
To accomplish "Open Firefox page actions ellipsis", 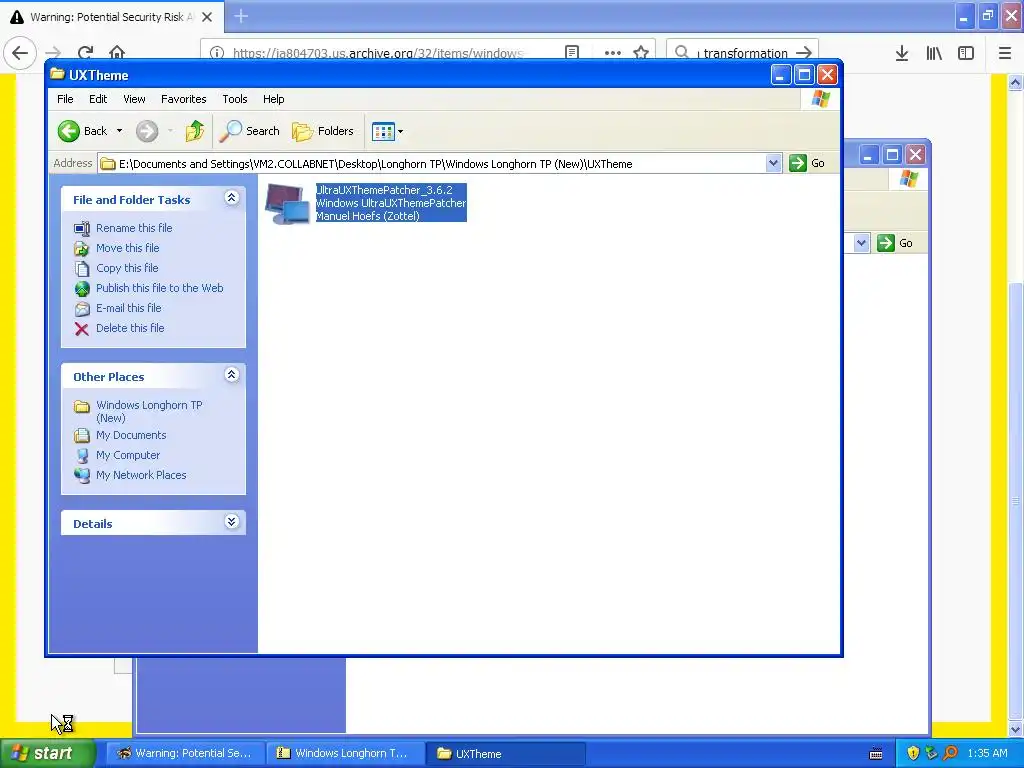I will pyautogui.click(x=613, y=53).
